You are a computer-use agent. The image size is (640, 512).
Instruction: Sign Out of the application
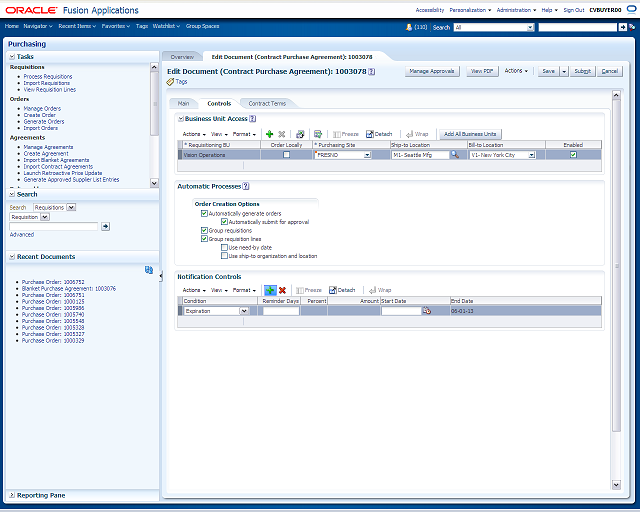[574, 10]
